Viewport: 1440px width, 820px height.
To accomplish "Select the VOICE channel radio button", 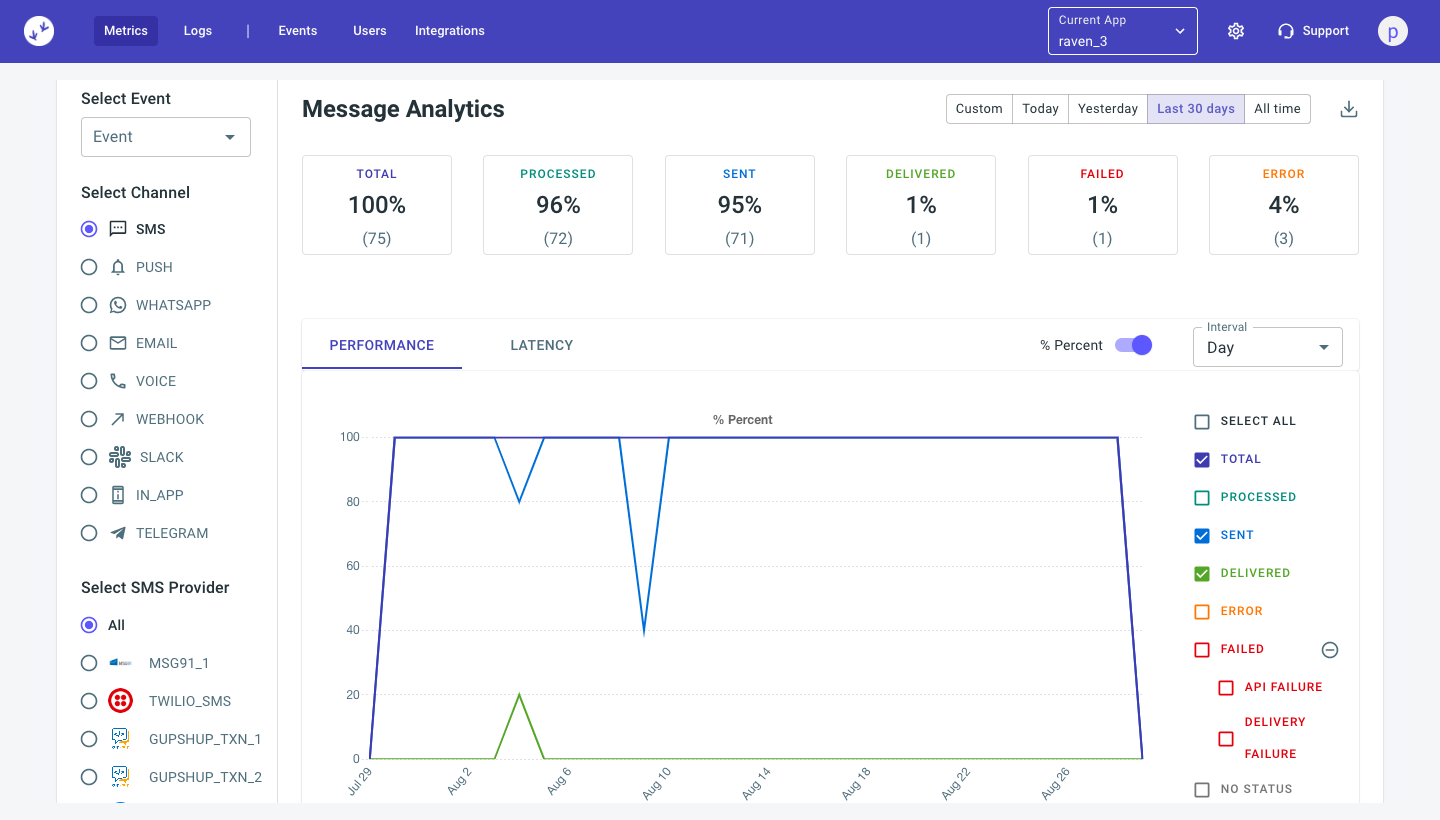I will 88,380.
